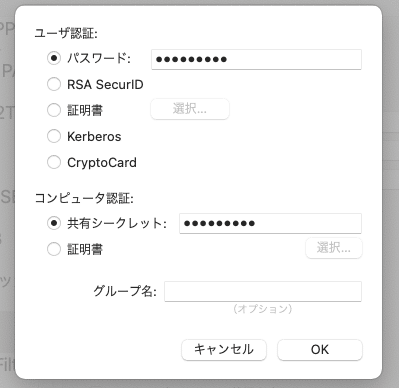Click the コンピュータ認証: section heading

(x=84, y=198)
